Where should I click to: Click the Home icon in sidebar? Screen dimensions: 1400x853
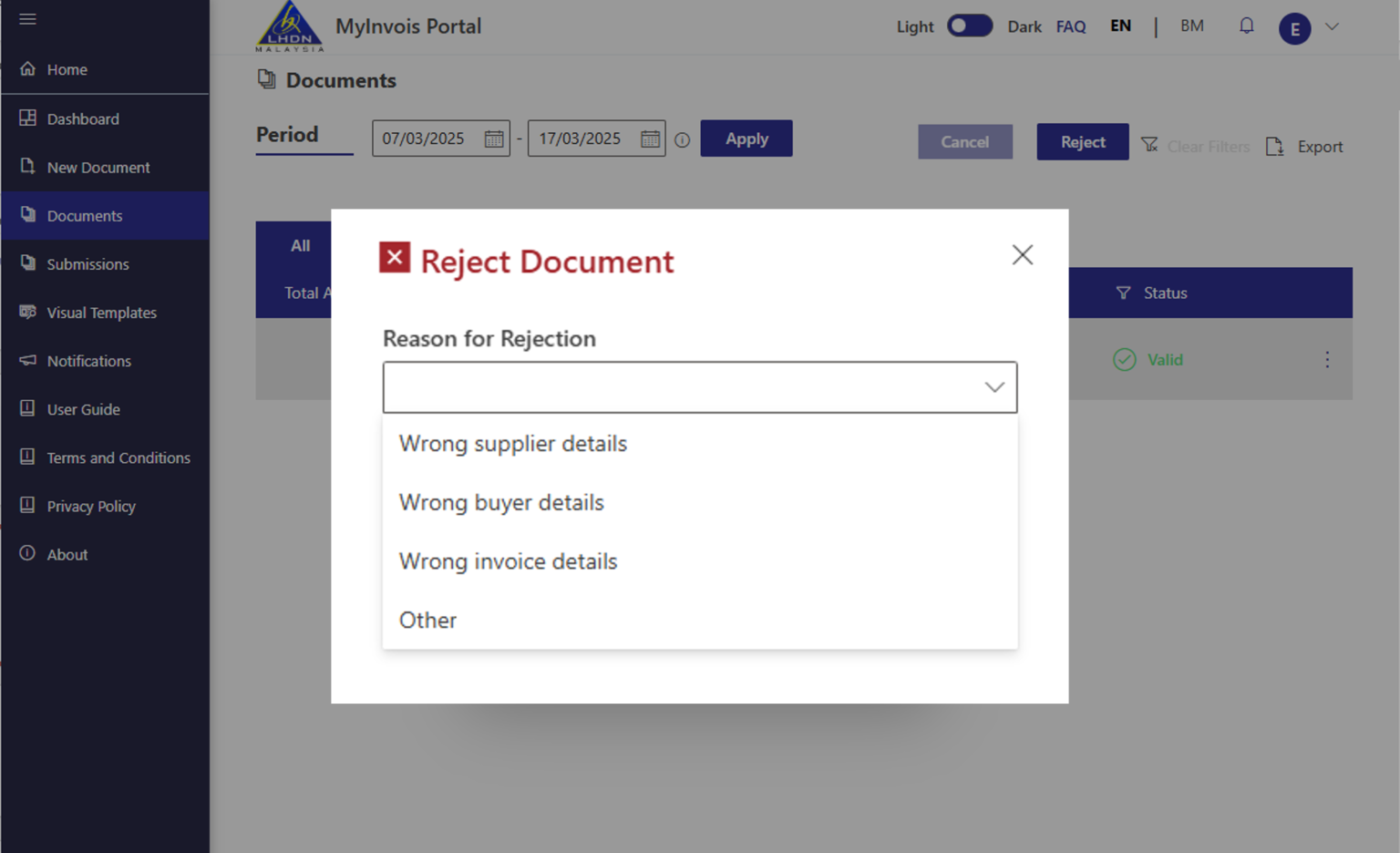28,69
